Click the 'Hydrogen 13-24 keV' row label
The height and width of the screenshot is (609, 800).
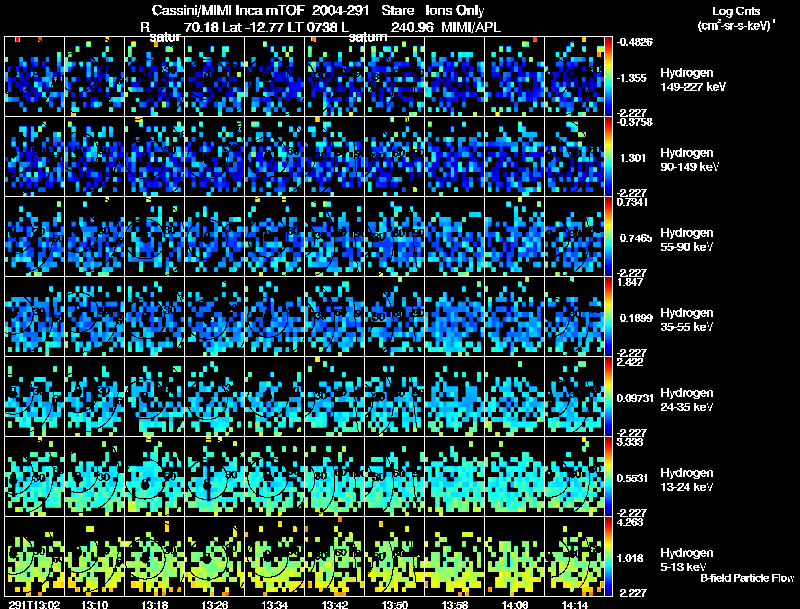(687, 480)
